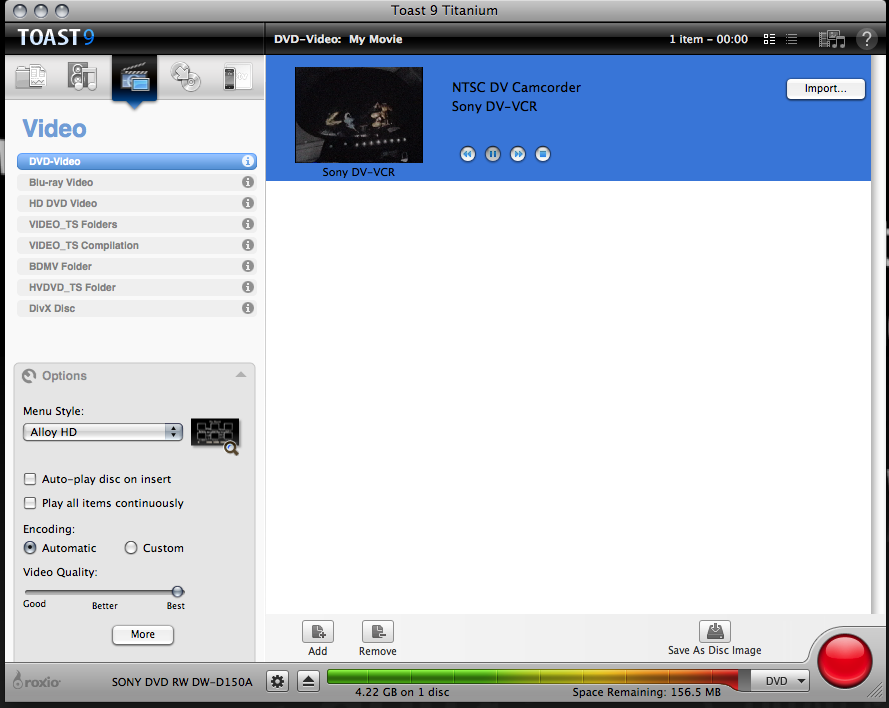Pause the camcorder playback
Image resolution: width=889 pixels, height=708 pixels.
pos(493,154)
